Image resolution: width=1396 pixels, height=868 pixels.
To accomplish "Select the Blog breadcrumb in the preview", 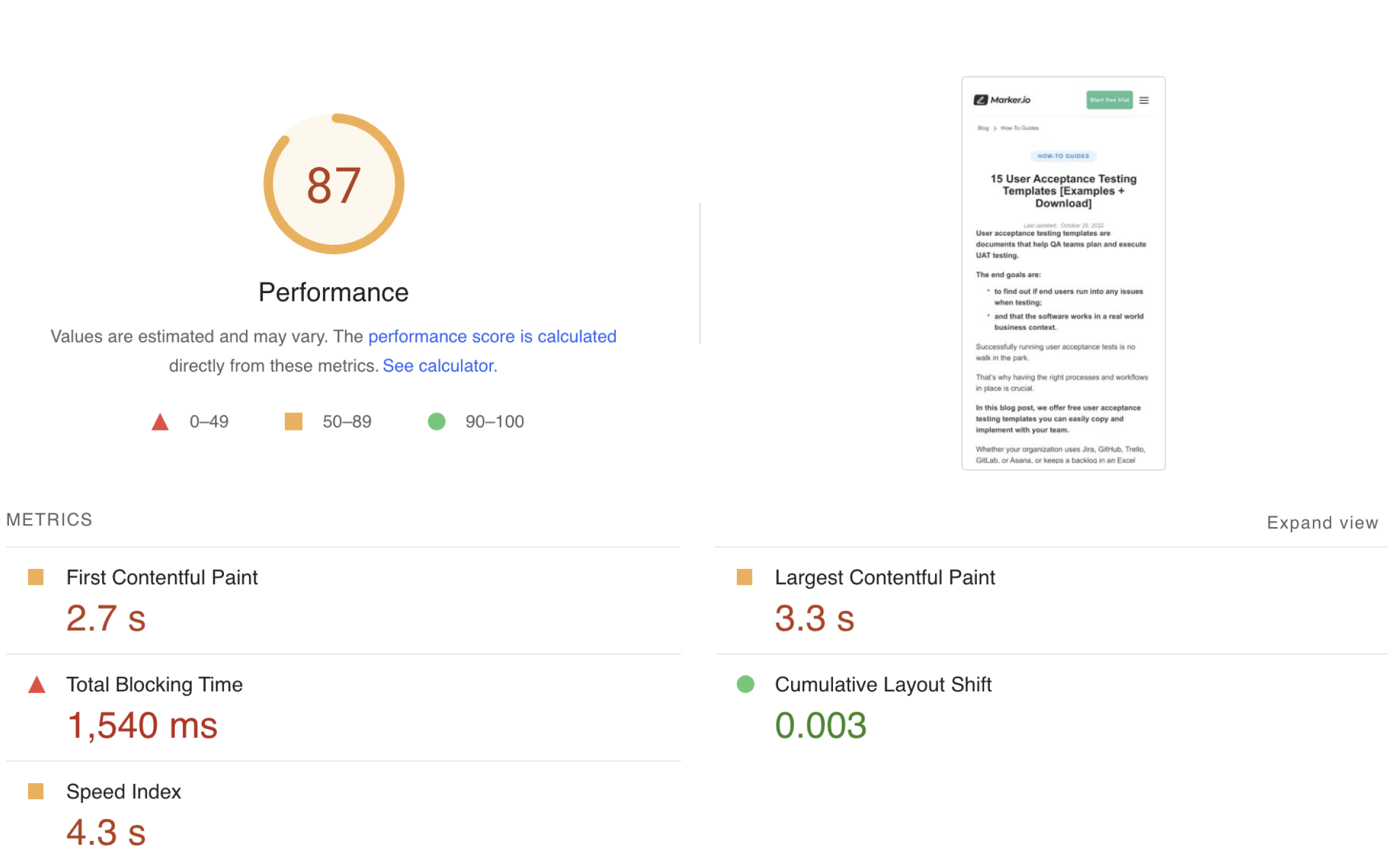I will pos(982,128).
